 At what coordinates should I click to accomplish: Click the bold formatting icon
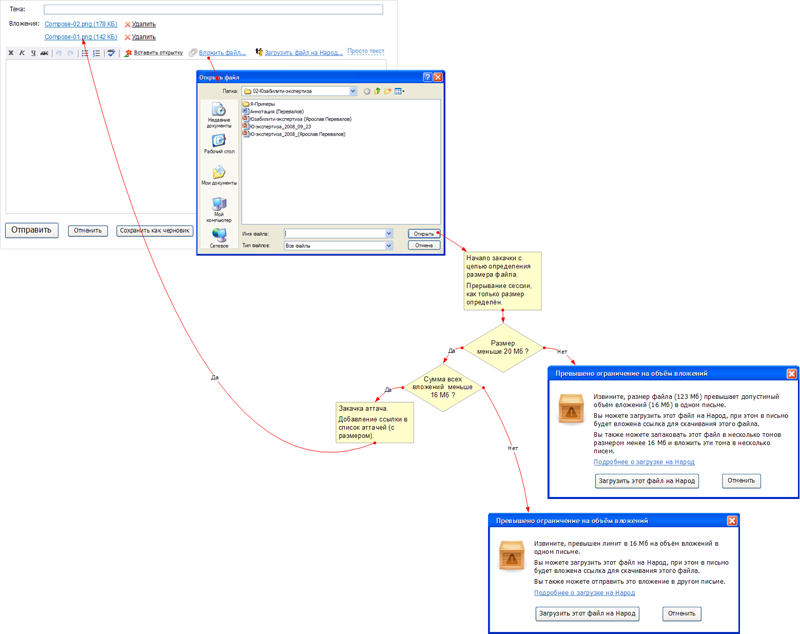click(11, 53)
